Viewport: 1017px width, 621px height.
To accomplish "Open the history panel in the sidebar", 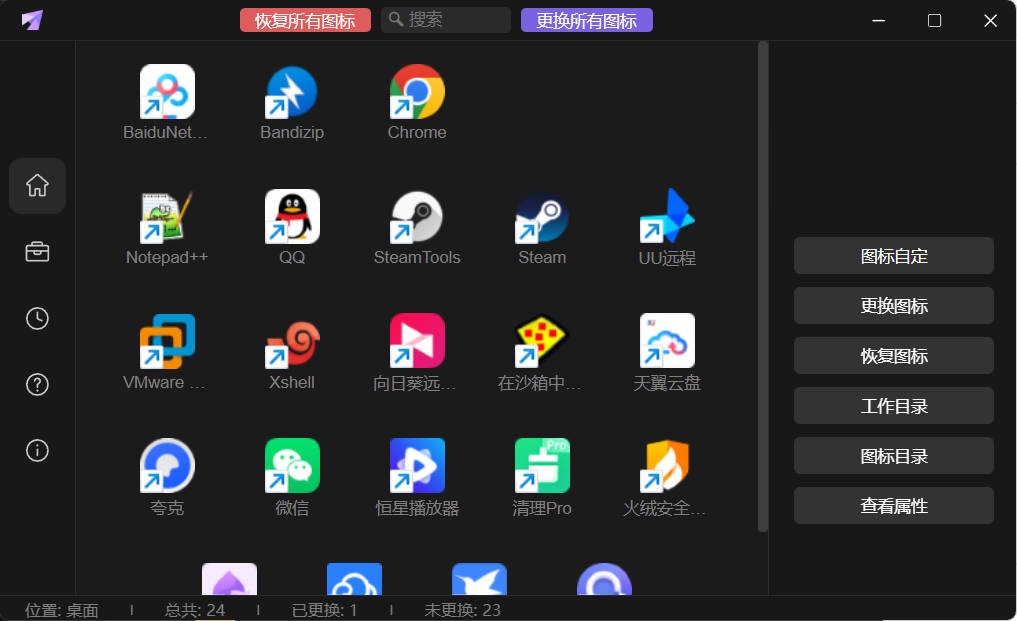I will pyautogui.click(x=37, y=318).
